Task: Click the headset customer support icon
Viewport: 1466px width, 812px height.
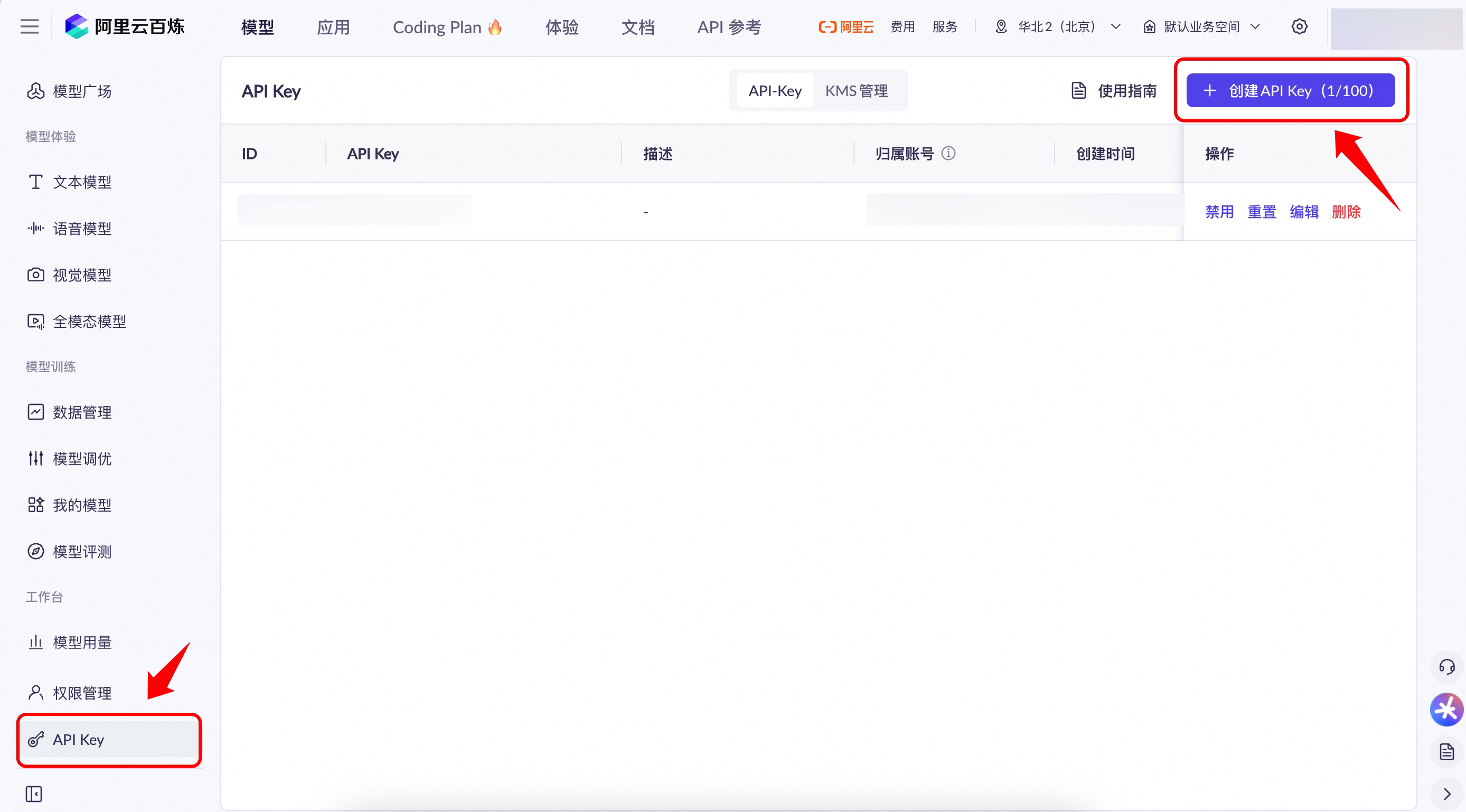Action: pyautogui.click(x=1446, y=667)
